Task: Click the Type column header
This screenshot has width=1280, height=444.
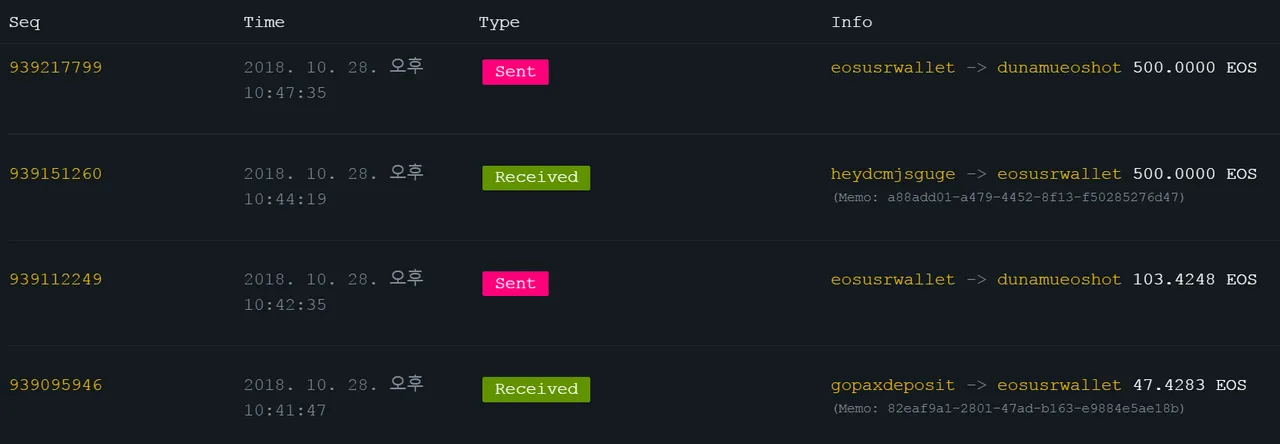Action: pos(499,22)
